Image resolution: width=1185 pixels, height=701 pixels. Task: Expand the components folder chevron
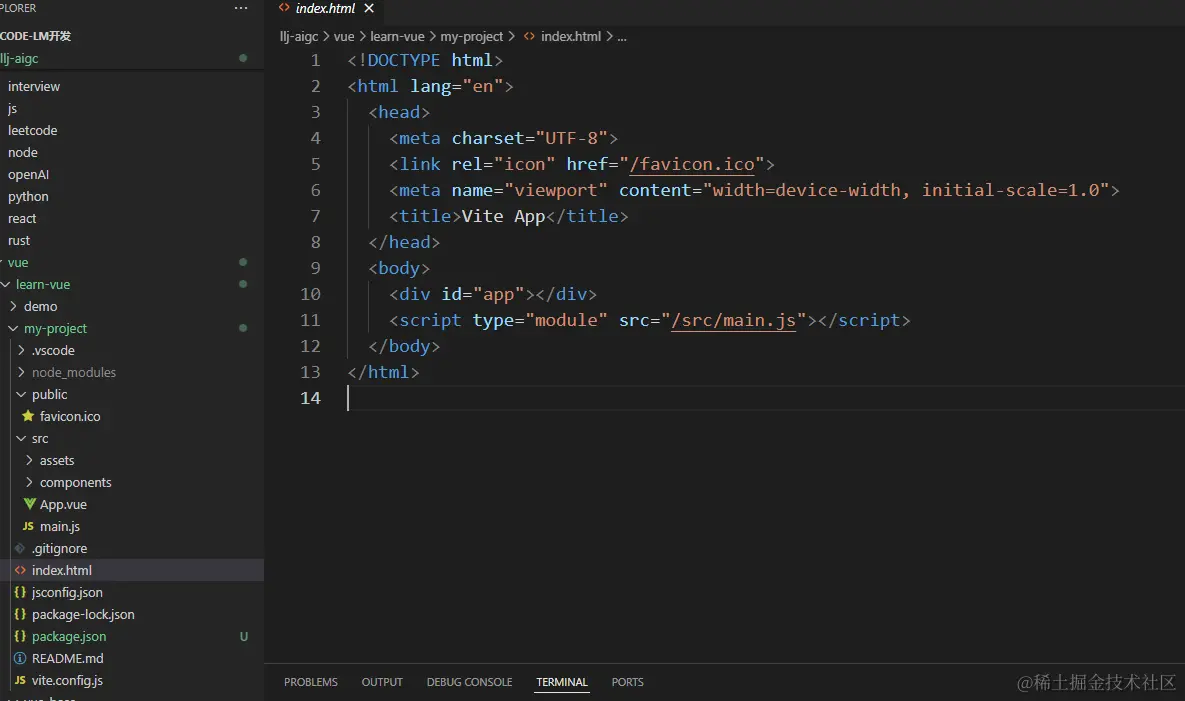coord(29,482)
